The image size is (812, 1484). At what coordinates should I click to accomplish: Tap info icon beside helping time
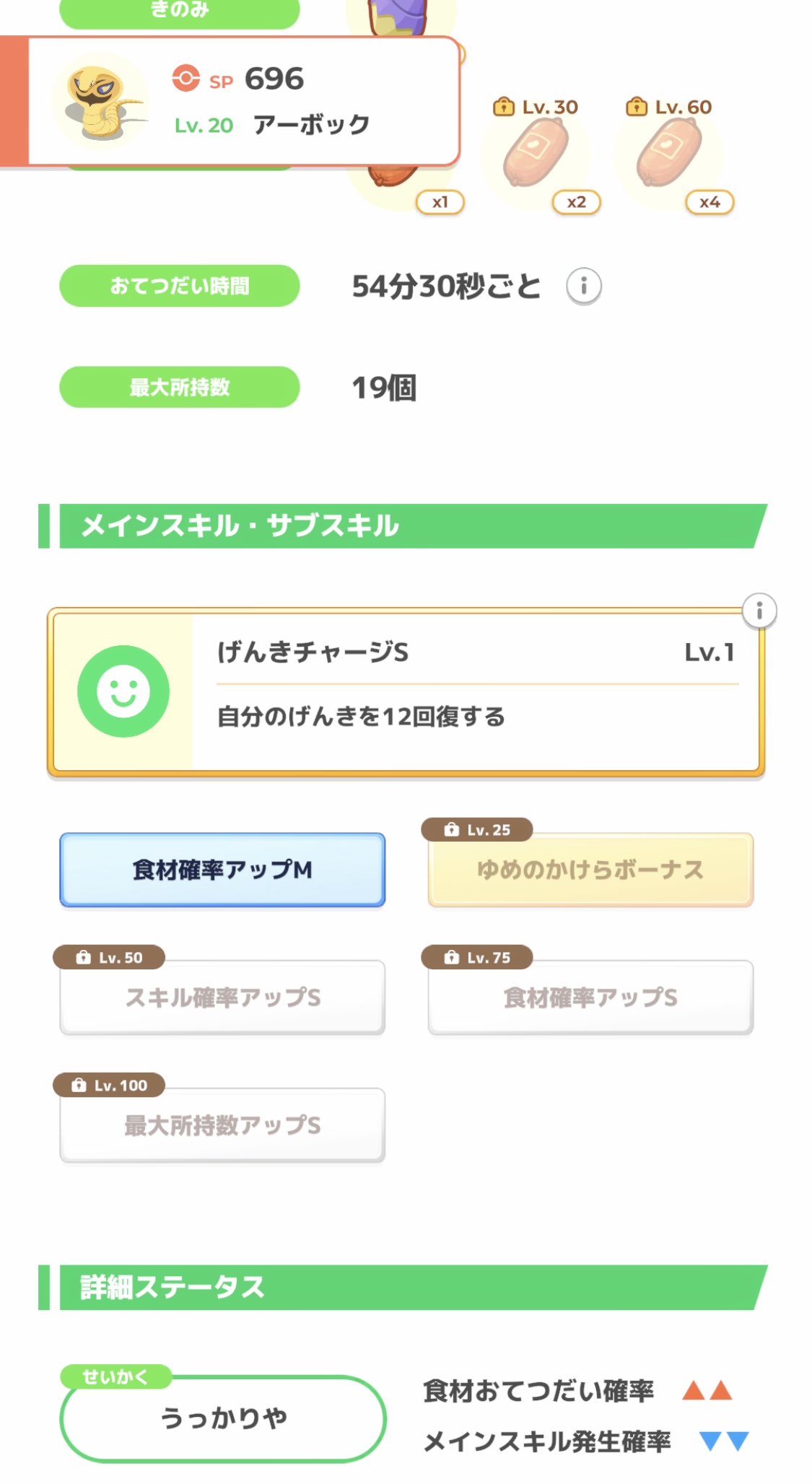click(583, 287)
